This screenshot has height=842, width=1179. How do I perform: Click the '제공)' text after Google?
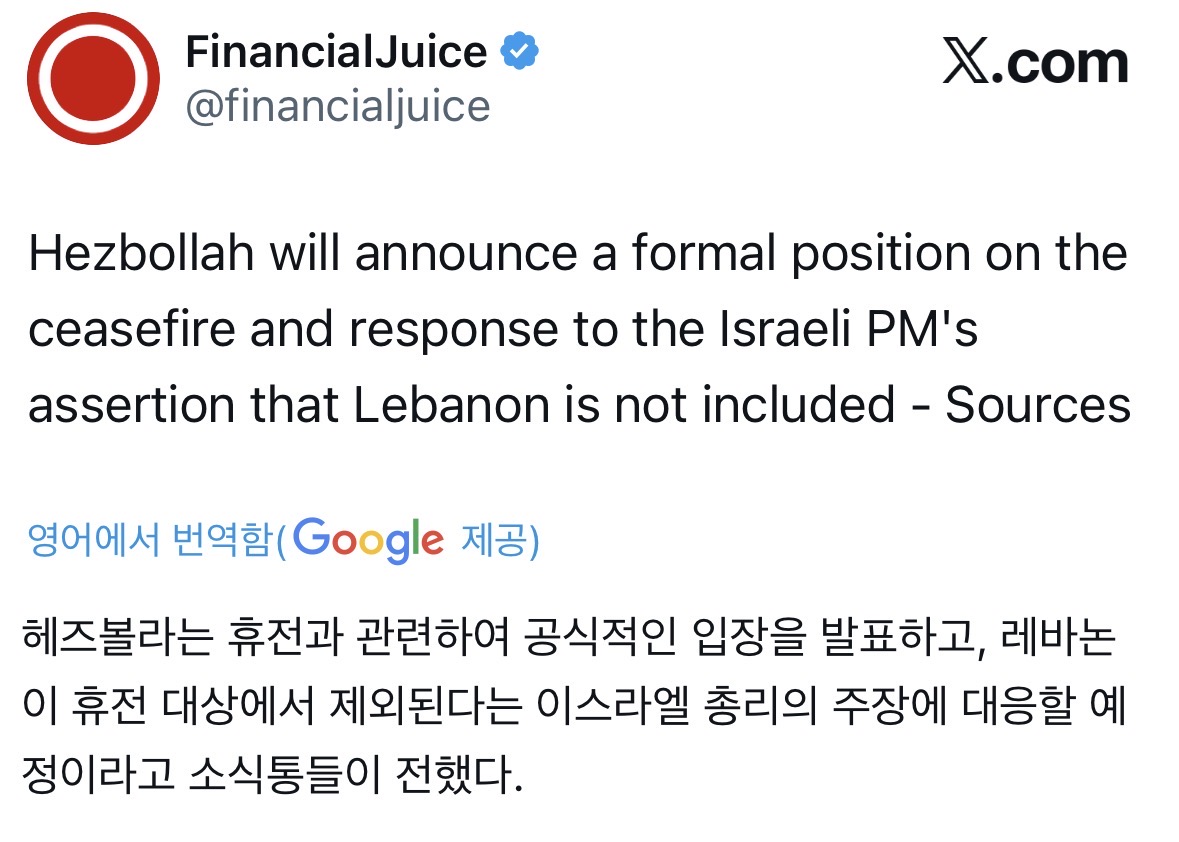click(500, 541)
